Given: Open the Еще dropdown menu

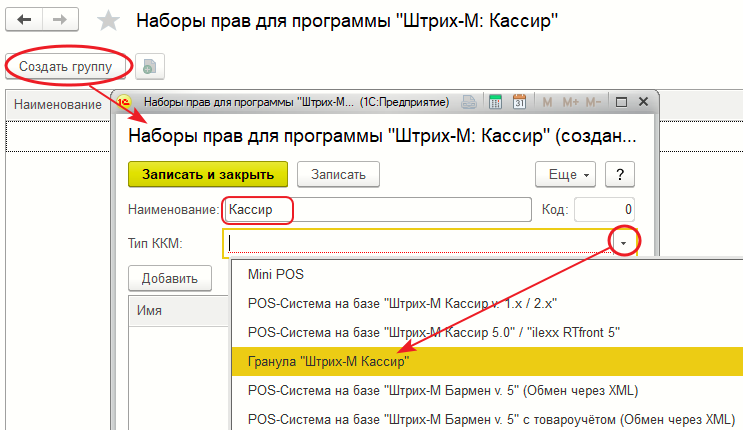Looking at the screenshot, I should click(x=567, y=174).
